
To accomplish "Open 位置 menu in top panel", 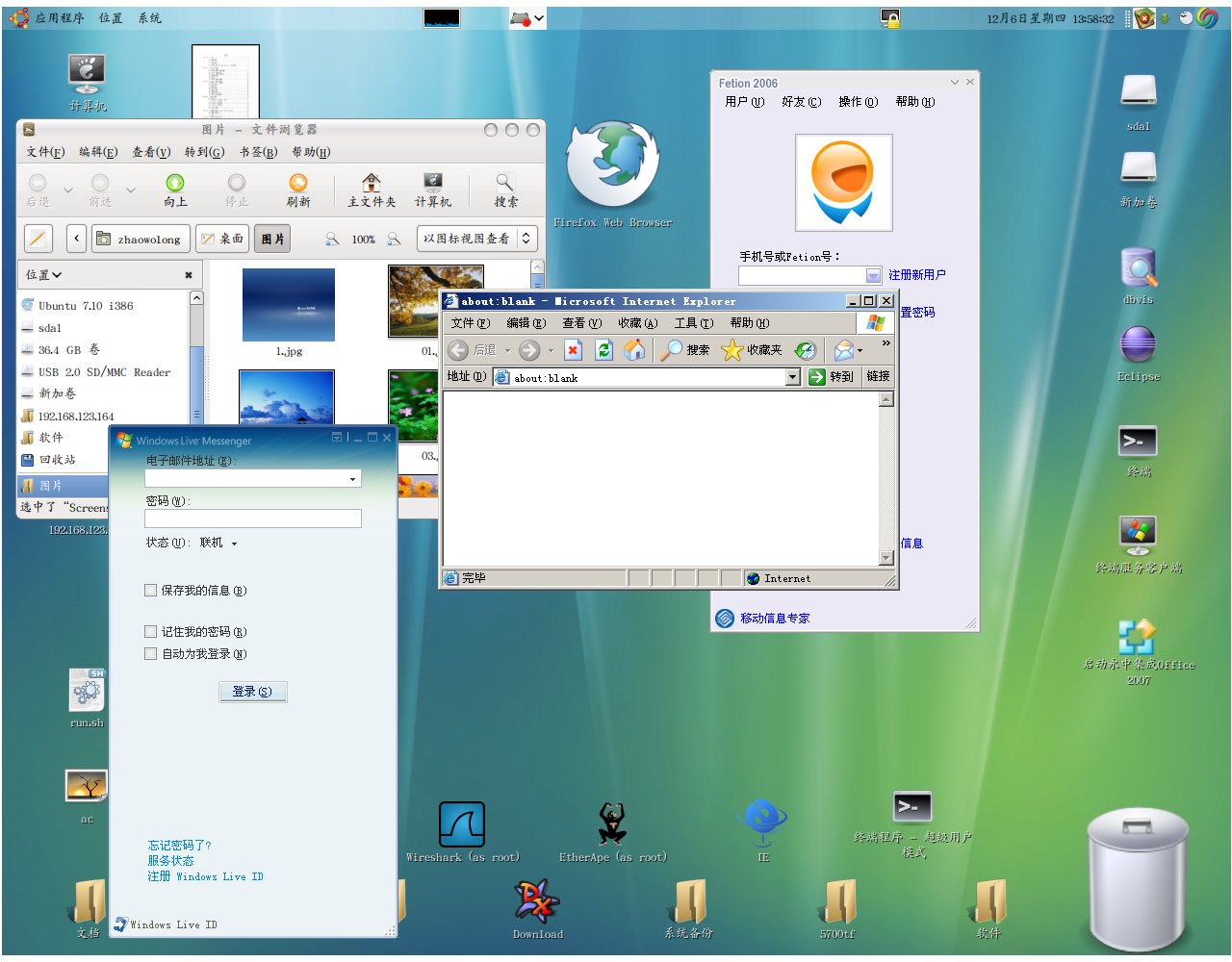I will click(x=111, y=18).
